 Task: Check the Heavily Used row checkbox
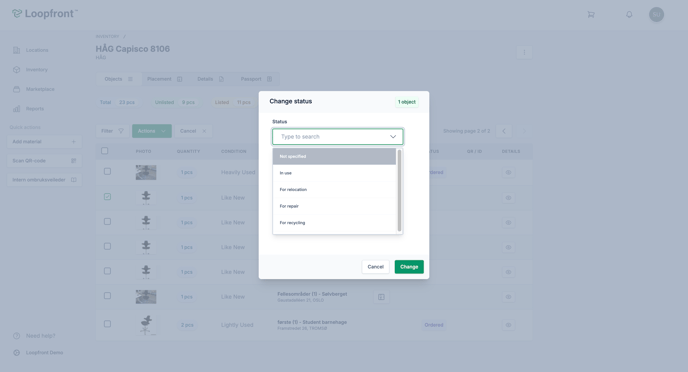(107, 172)
